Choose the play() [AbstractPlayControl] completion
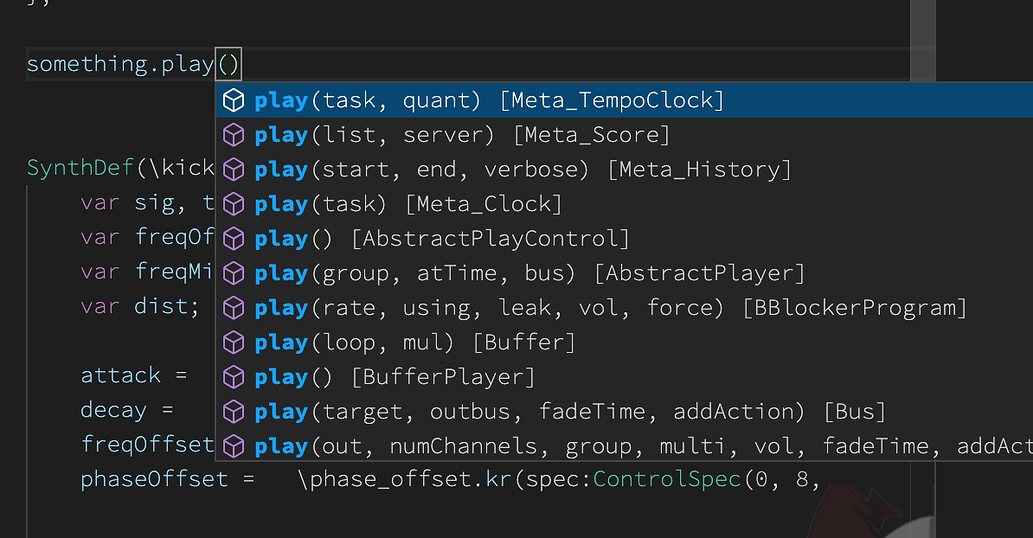This screenshot has height=538, width=1033. point(625,239)
